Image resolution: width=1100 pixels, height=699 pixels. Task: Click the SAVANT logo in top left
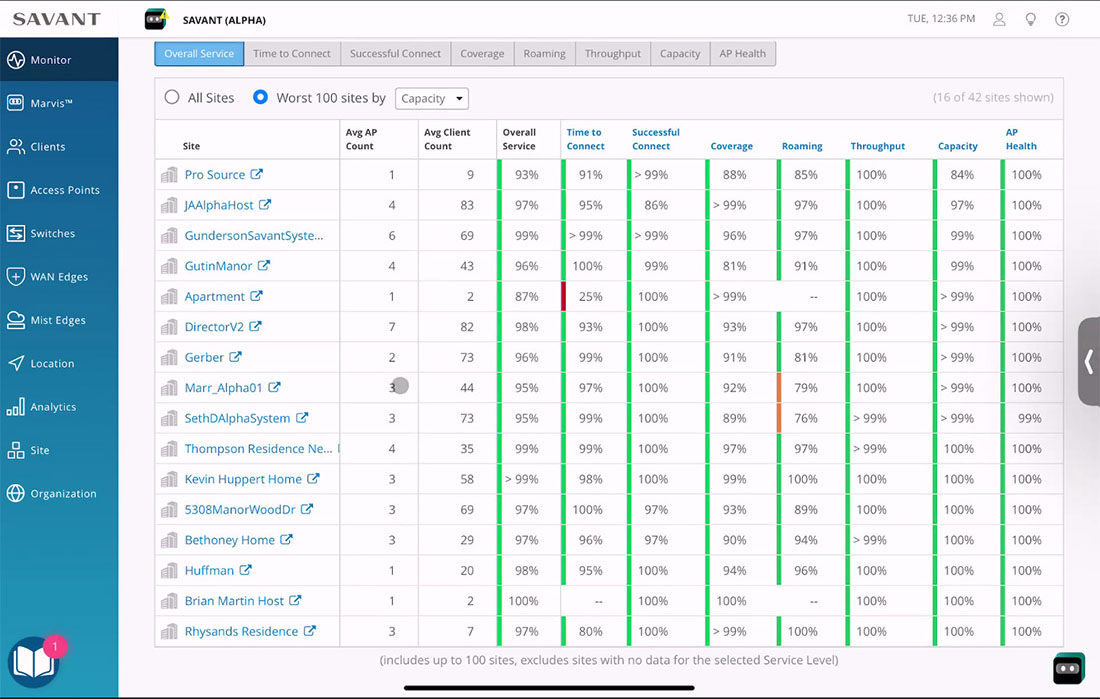coord(57,19)
